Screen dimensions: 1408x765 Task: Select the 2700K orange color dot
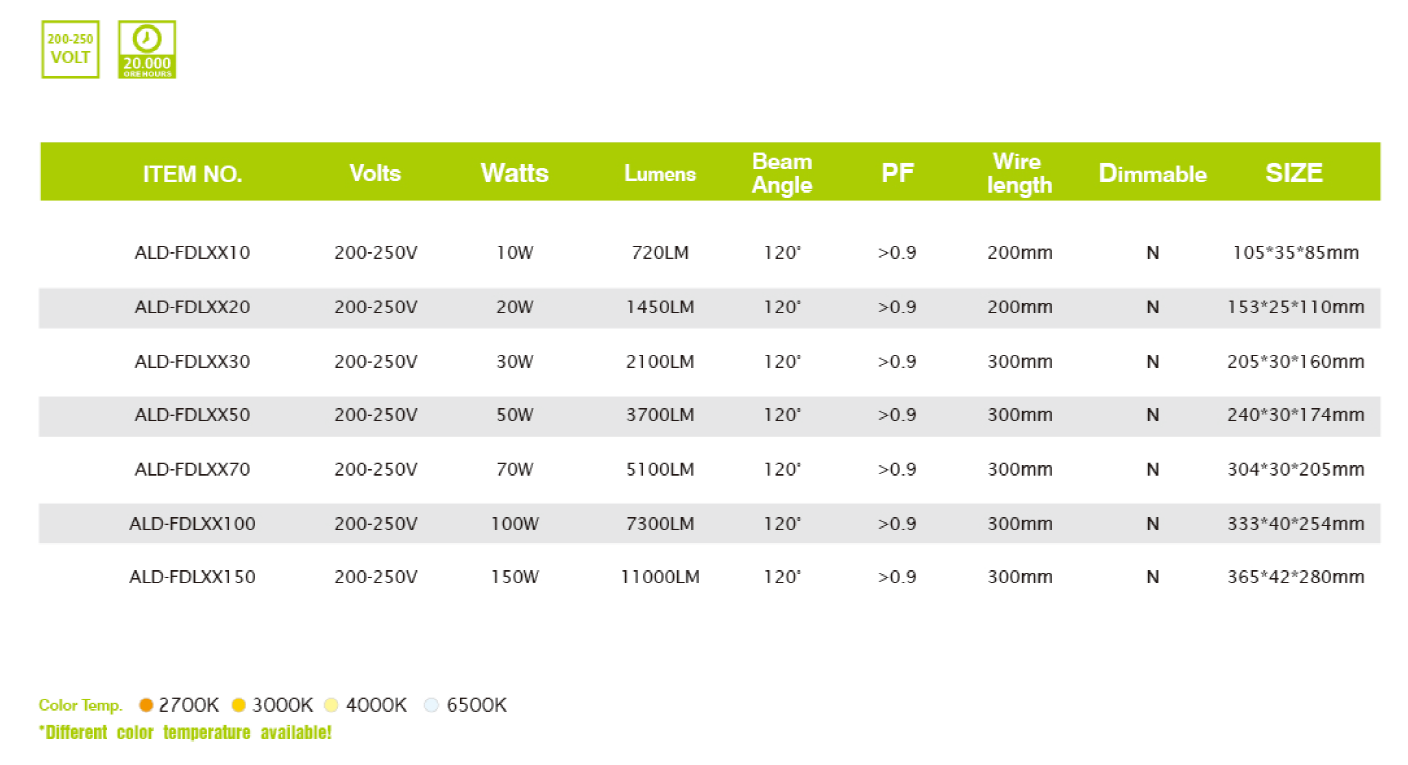click(146, 705)
